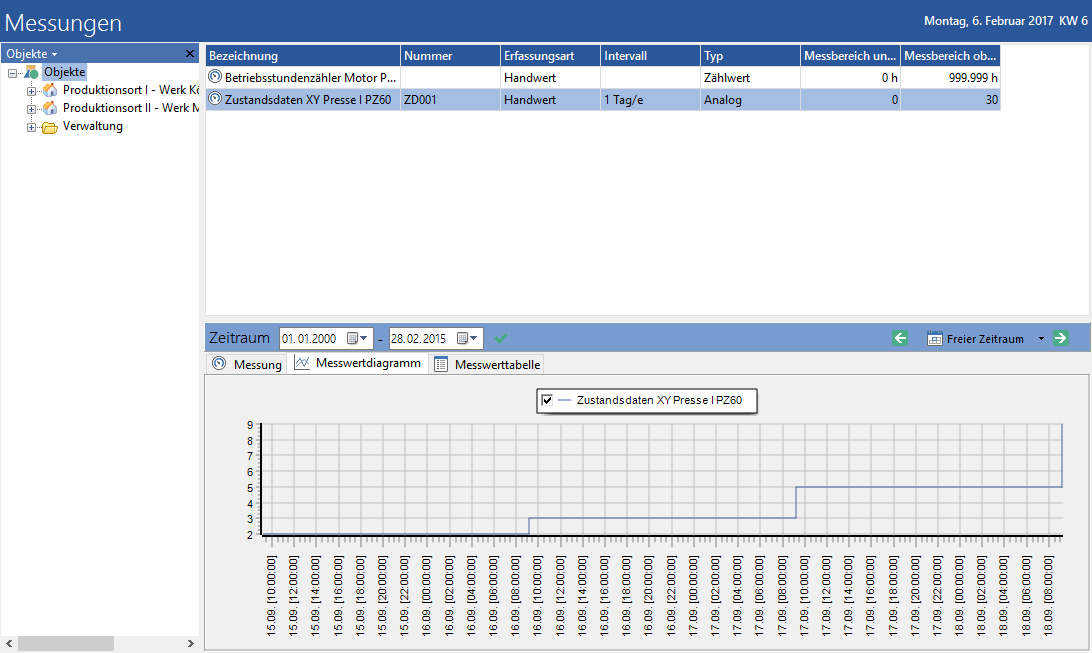The width and height of the screenshot is (1092, 653).
Task: Sort by the Messbereich ob... column header
Action: 951,56
